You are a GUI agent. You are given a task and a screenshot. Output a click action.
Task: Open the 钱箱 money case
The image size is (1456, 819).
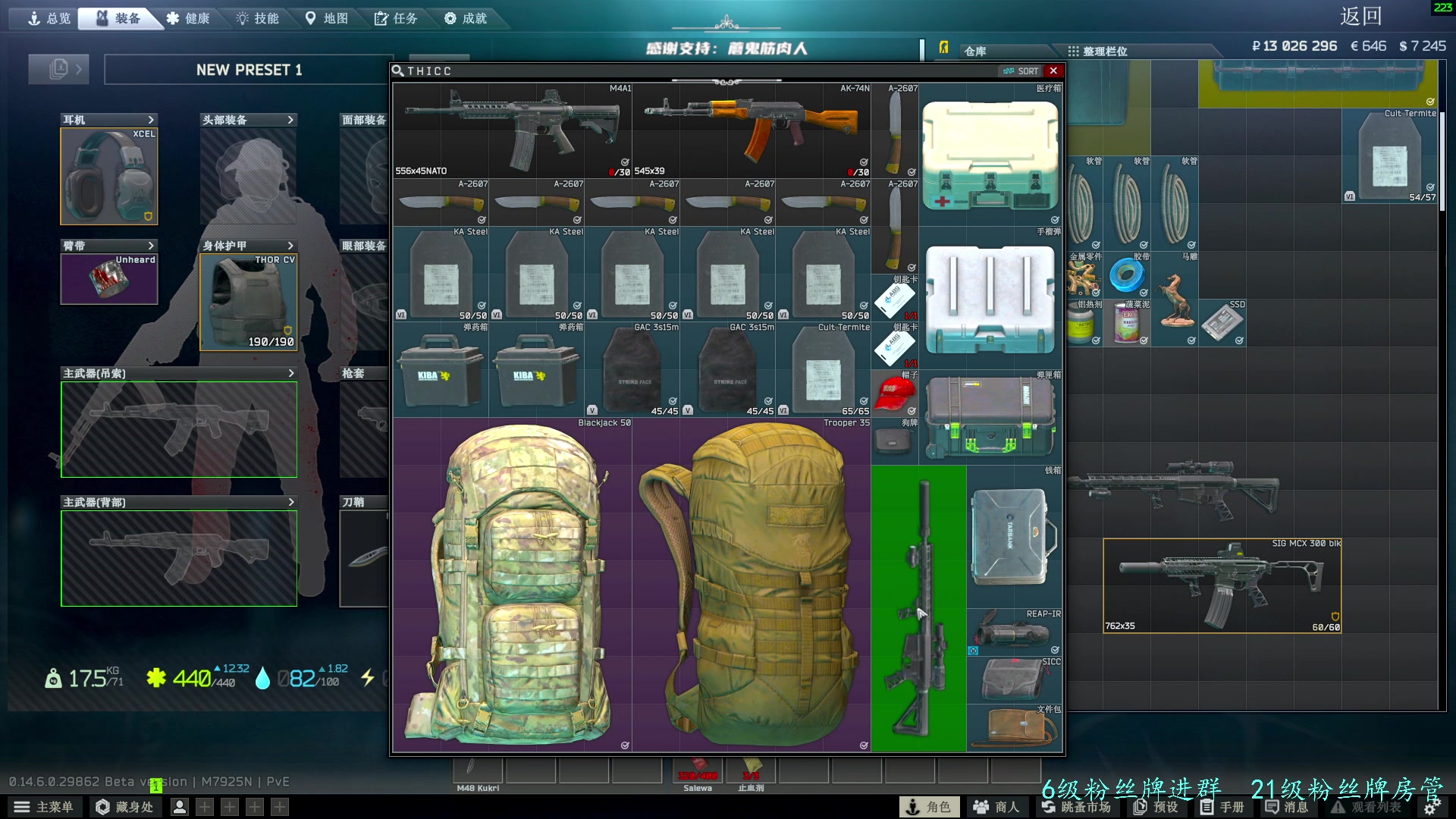tap(1015, 536)
